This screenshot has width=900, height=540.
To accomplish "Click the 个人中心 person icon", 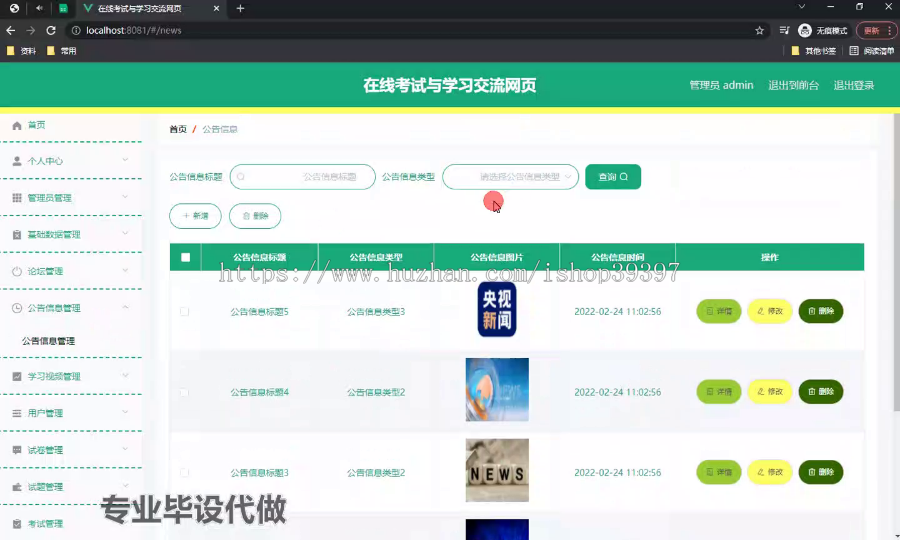I will 17,161.
